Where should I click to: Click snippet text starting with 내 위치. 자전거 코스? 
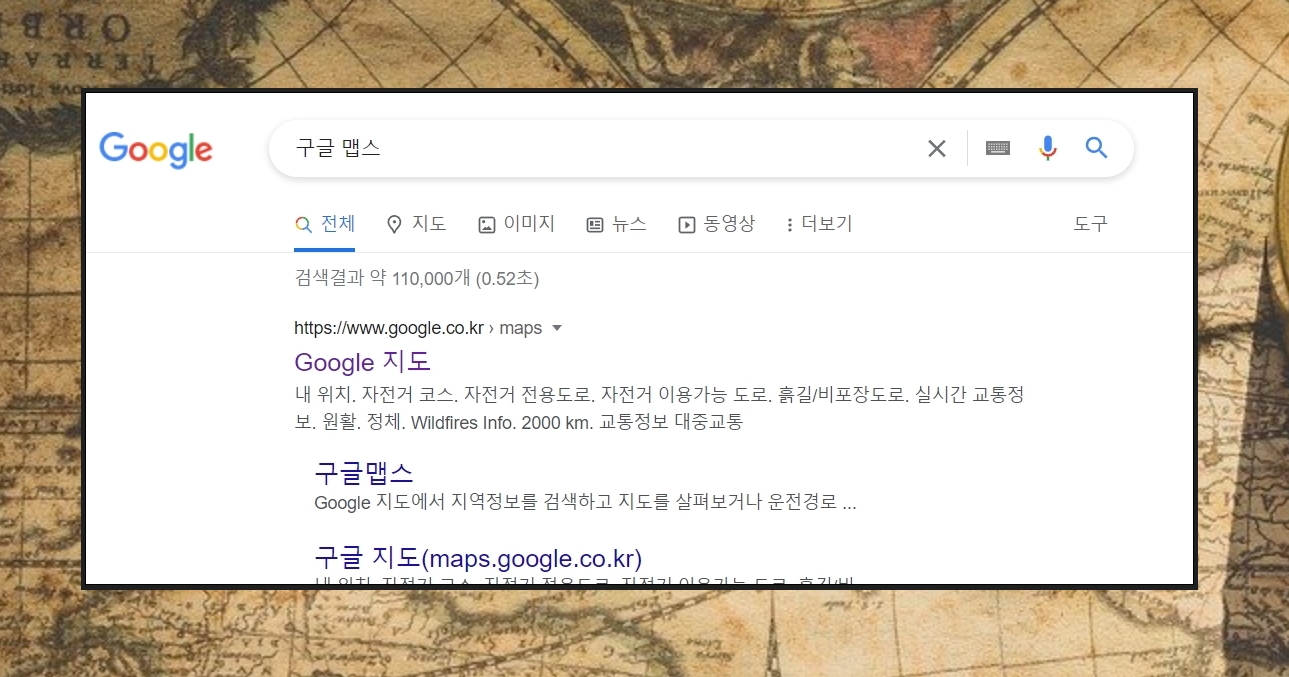pos(659,408)
